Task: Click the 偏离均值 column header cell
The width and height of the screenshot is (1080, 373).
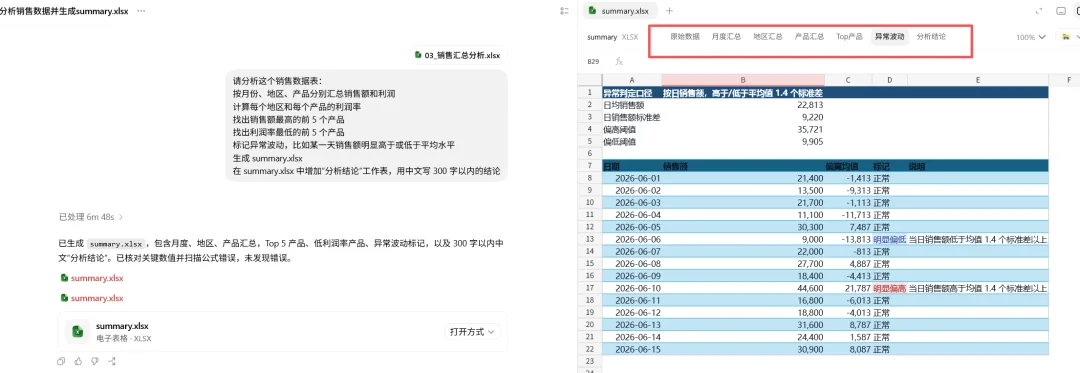Action: [848, 166]
